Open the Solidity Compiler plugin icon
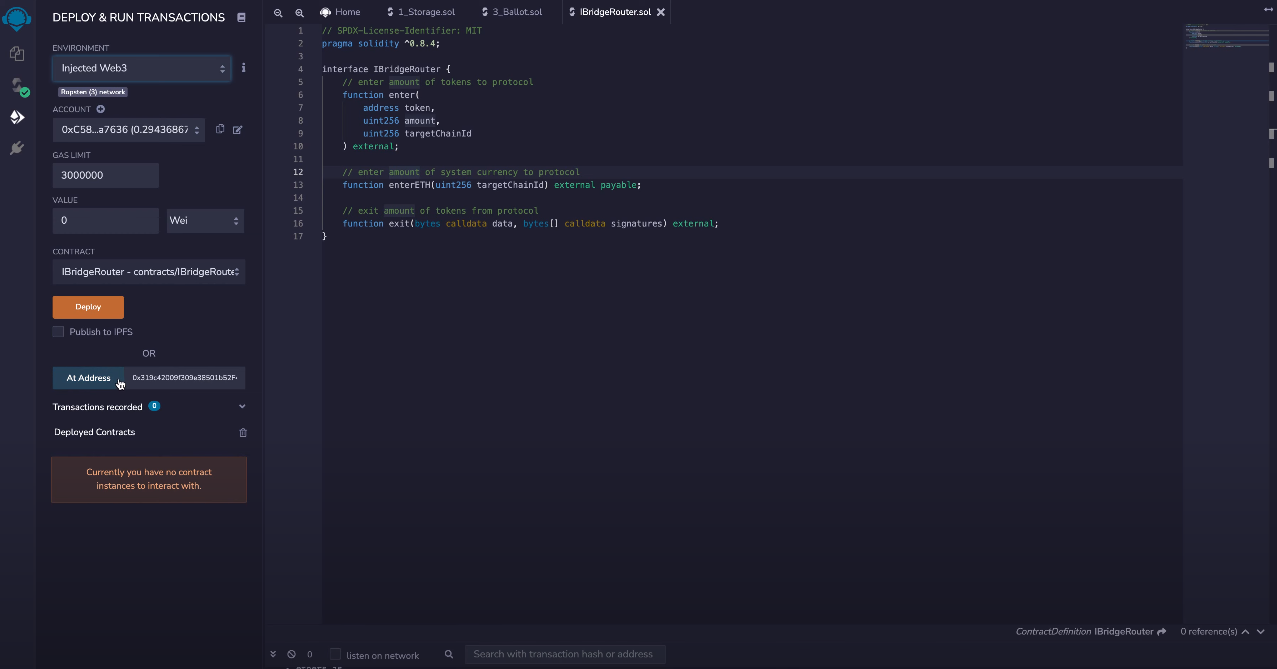 coord(16,86)
